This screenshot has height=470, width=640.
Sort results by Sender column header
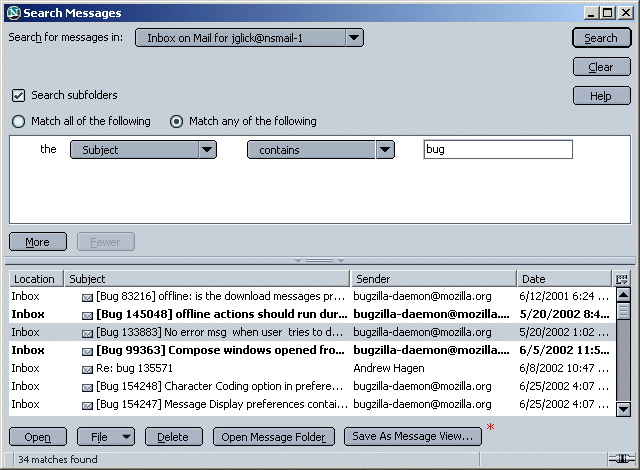point(432,279)
